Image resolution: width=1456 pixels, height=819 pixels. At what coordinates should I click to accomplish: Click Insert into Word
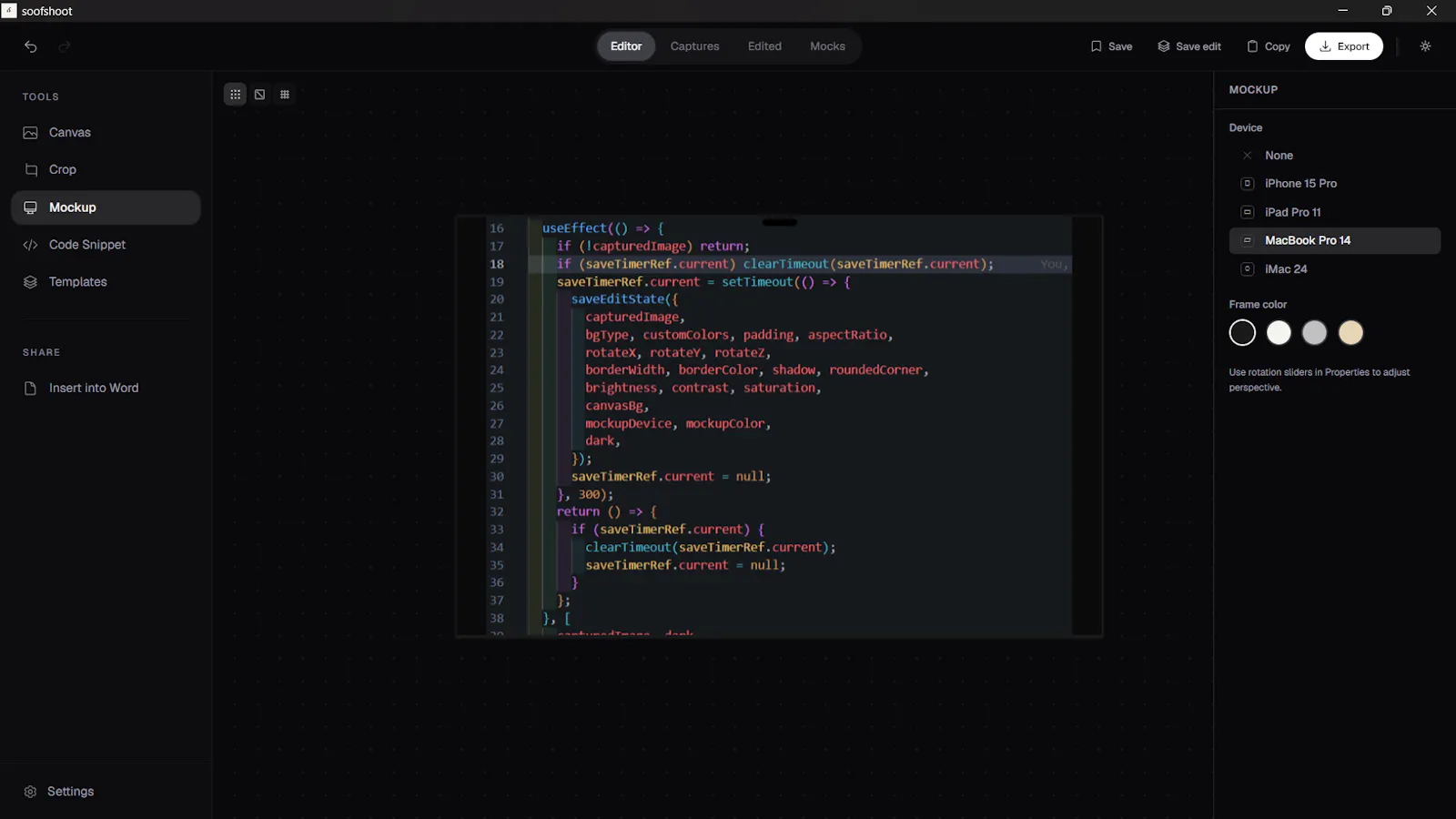(x=106, y=389)
